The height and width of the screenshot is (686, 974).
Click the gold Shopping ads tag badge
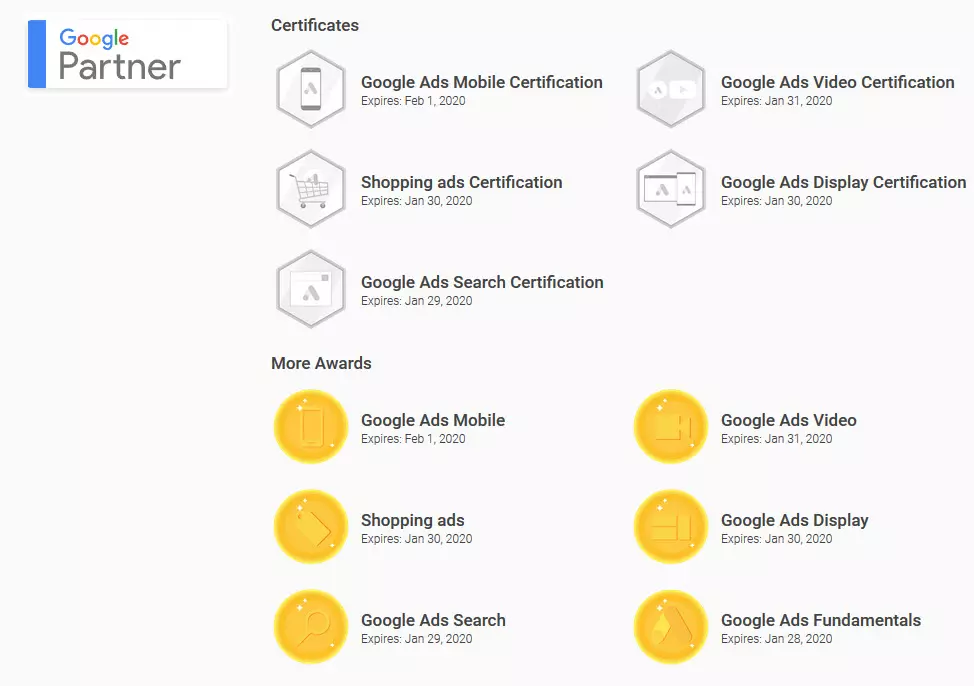click(x=311, y=527)
